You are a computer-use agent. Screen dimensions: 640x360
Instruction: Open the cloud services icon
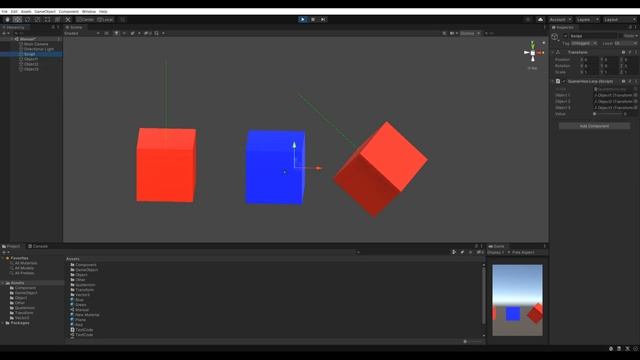(540, 20)
